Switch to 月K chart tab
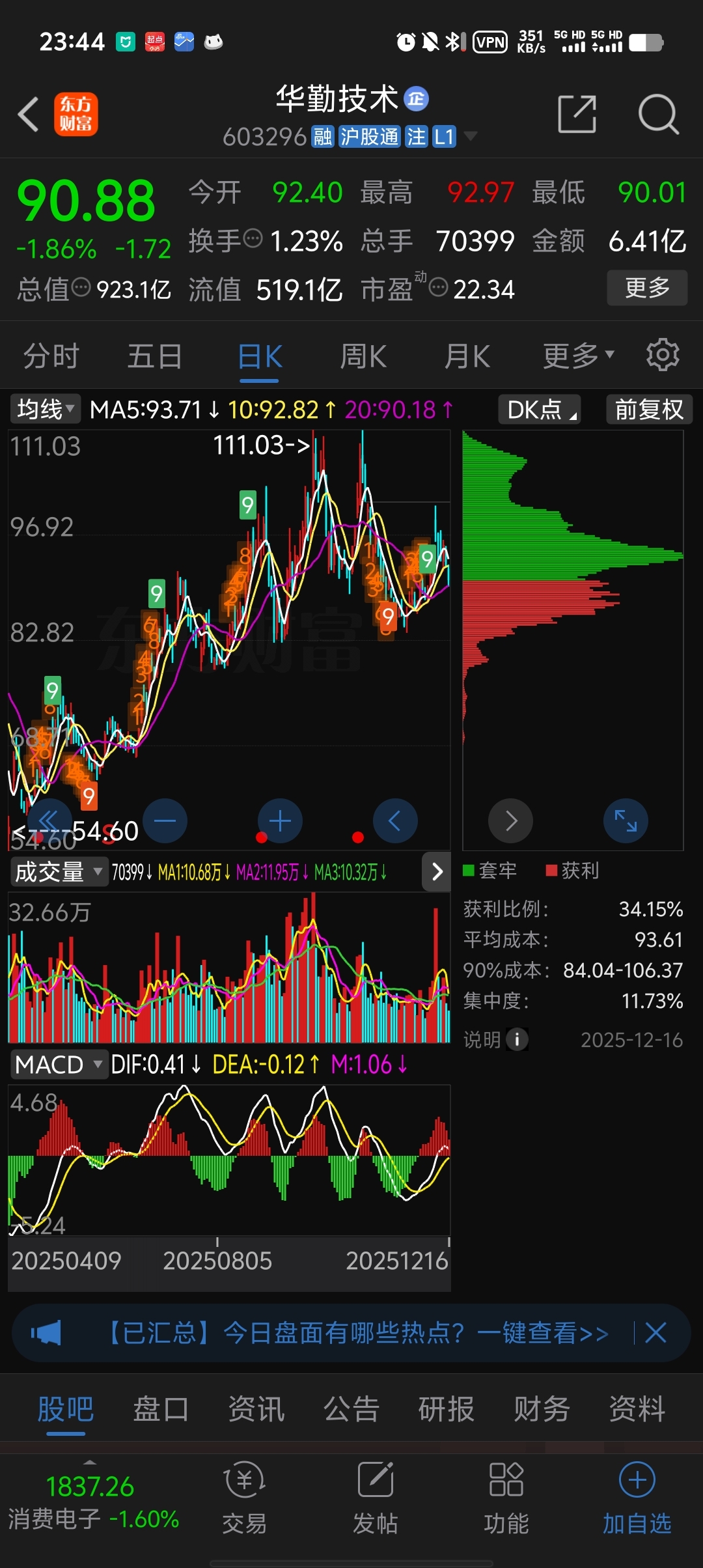 467,356
